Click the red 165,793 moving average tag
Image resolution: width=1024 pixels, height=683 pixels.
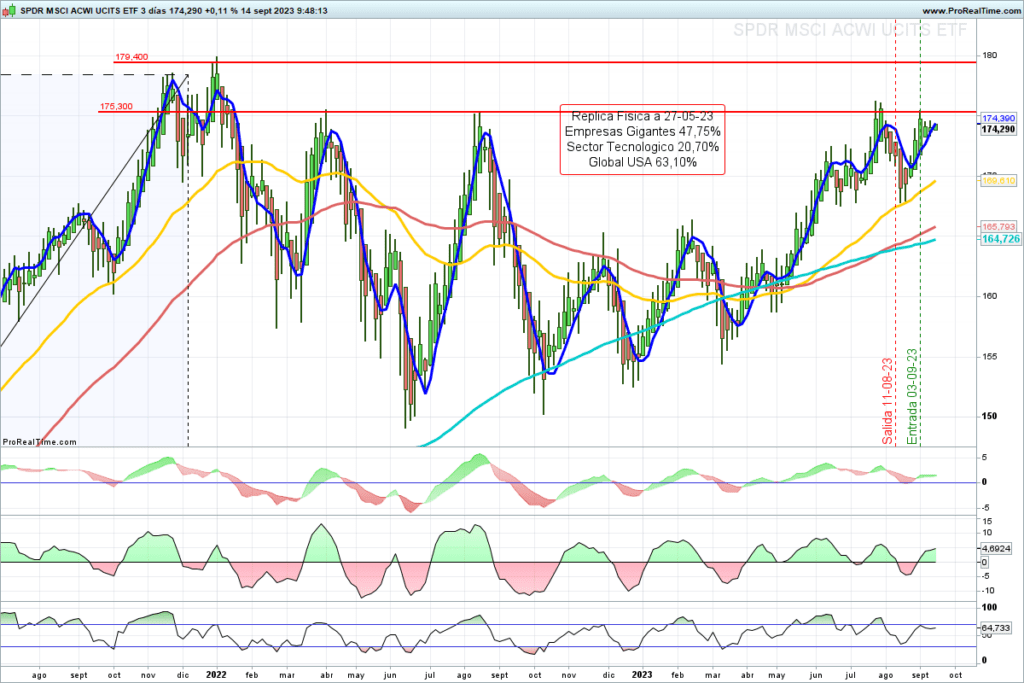point(999,227)
